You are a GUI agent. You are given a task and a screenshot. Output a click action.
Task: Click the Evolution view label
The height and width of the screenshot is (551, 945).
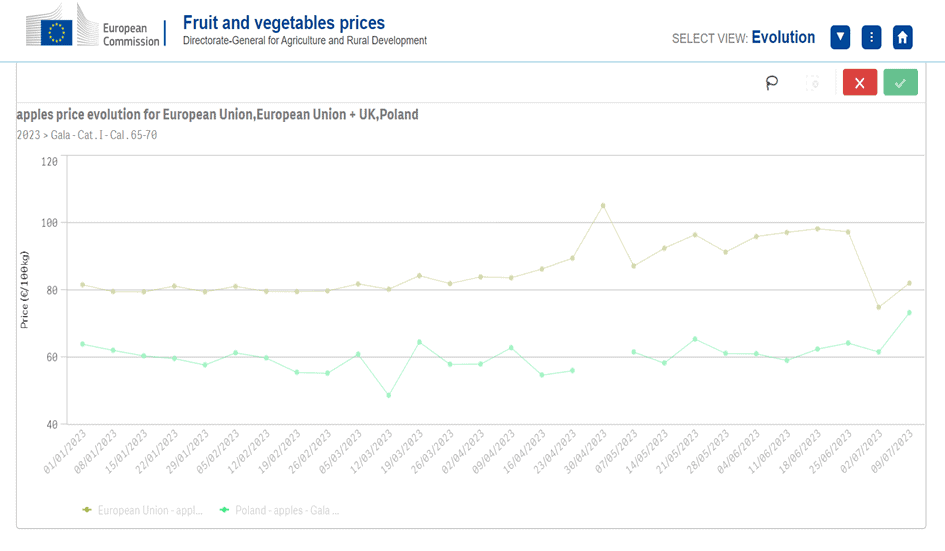pyautogui.click(x=783, y=37)
